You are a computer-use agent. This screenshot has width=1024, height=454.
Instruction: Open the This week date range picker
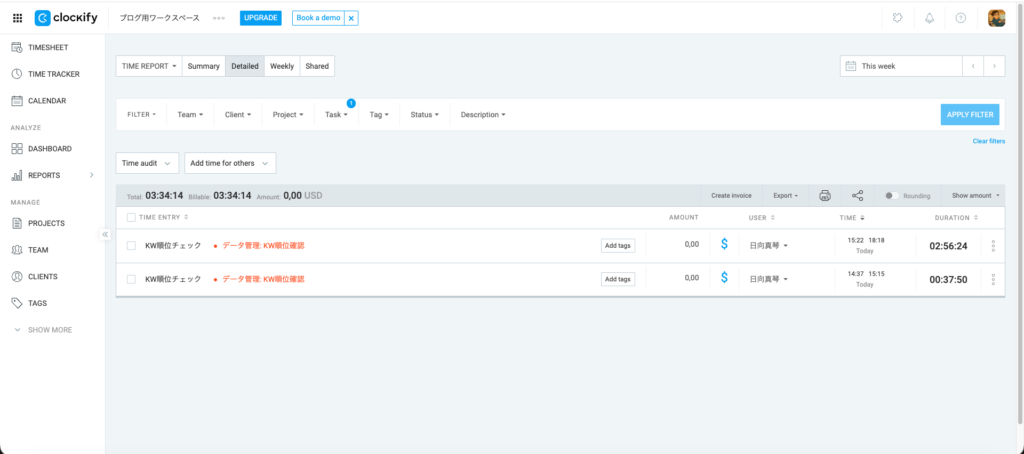click(900, 66)
